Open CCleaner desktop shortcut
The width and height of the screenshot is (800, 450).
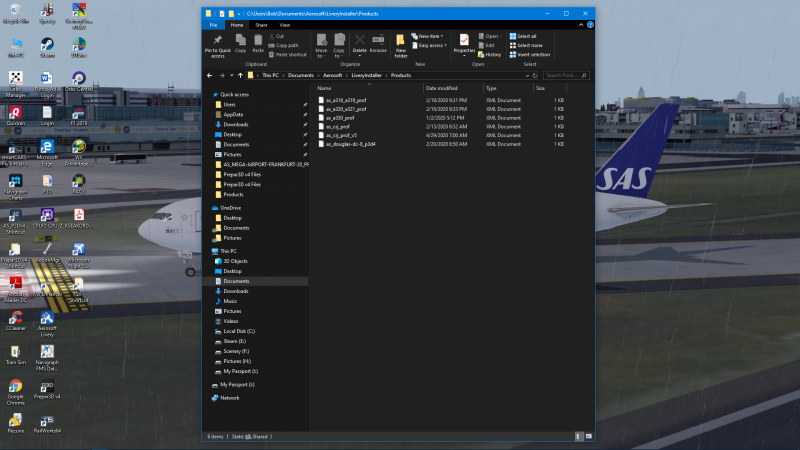(x=15, y=320)
